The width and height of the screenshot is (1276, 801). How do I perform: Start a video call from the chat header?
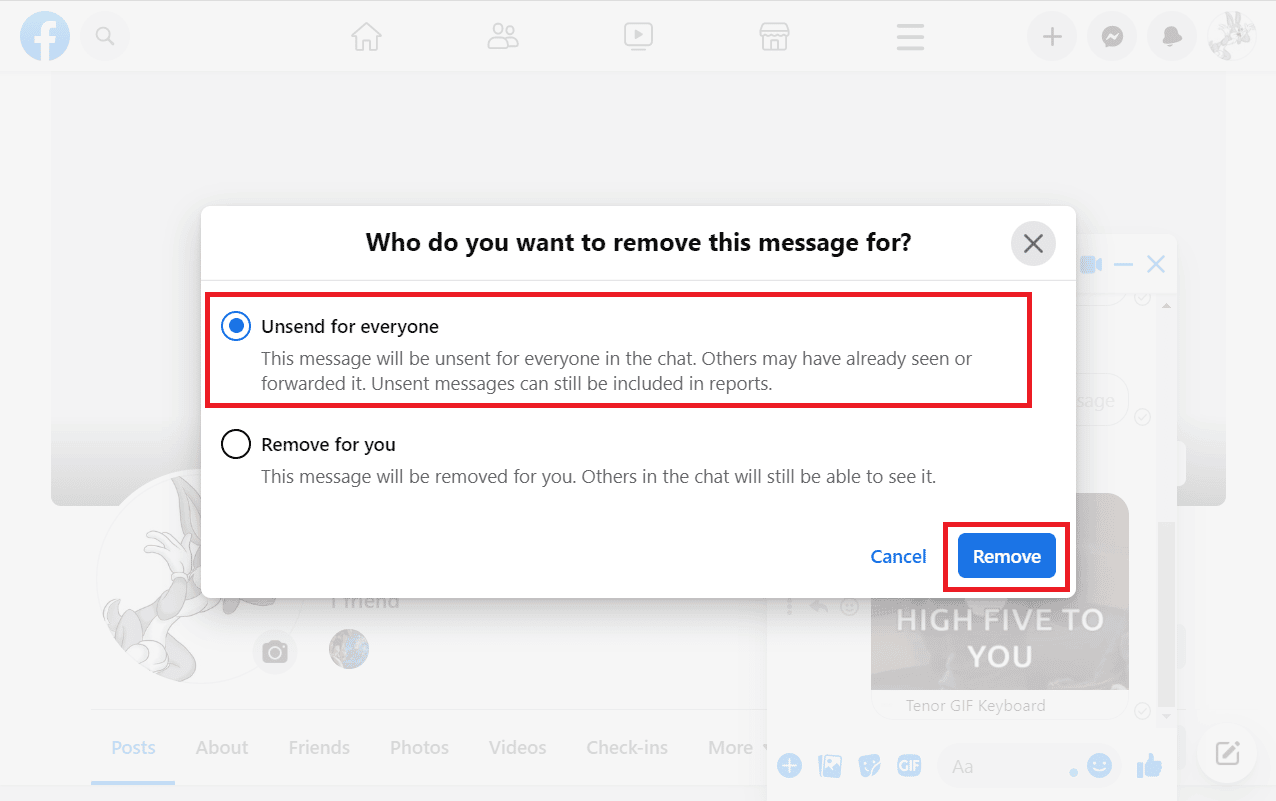tap(1090, 263)
